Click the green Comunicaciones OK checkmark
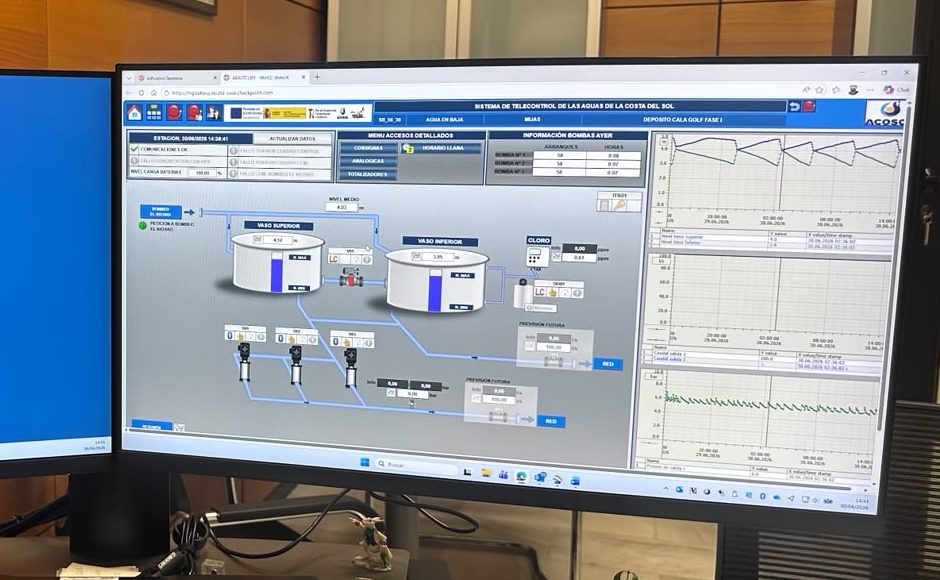 [134, 149]
